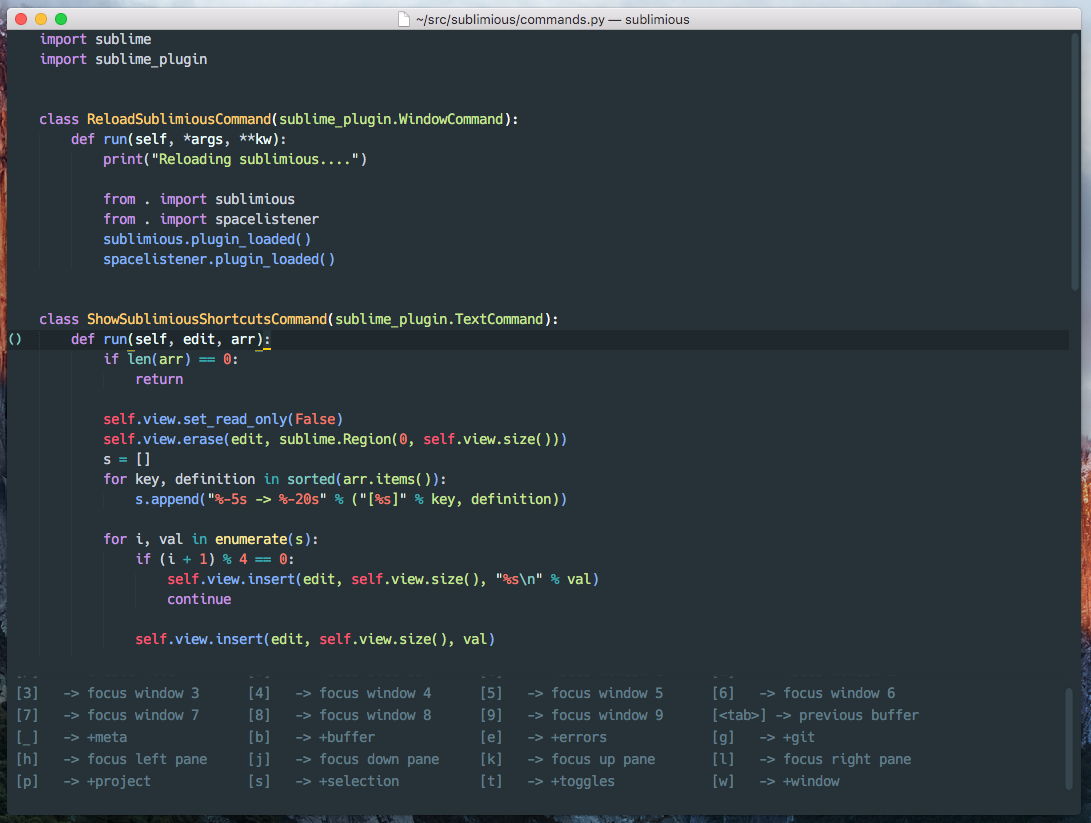Click the shortcuts panel scrollbar
The width and height of the screenshot is (1091, 823).
pos(1069,738)
